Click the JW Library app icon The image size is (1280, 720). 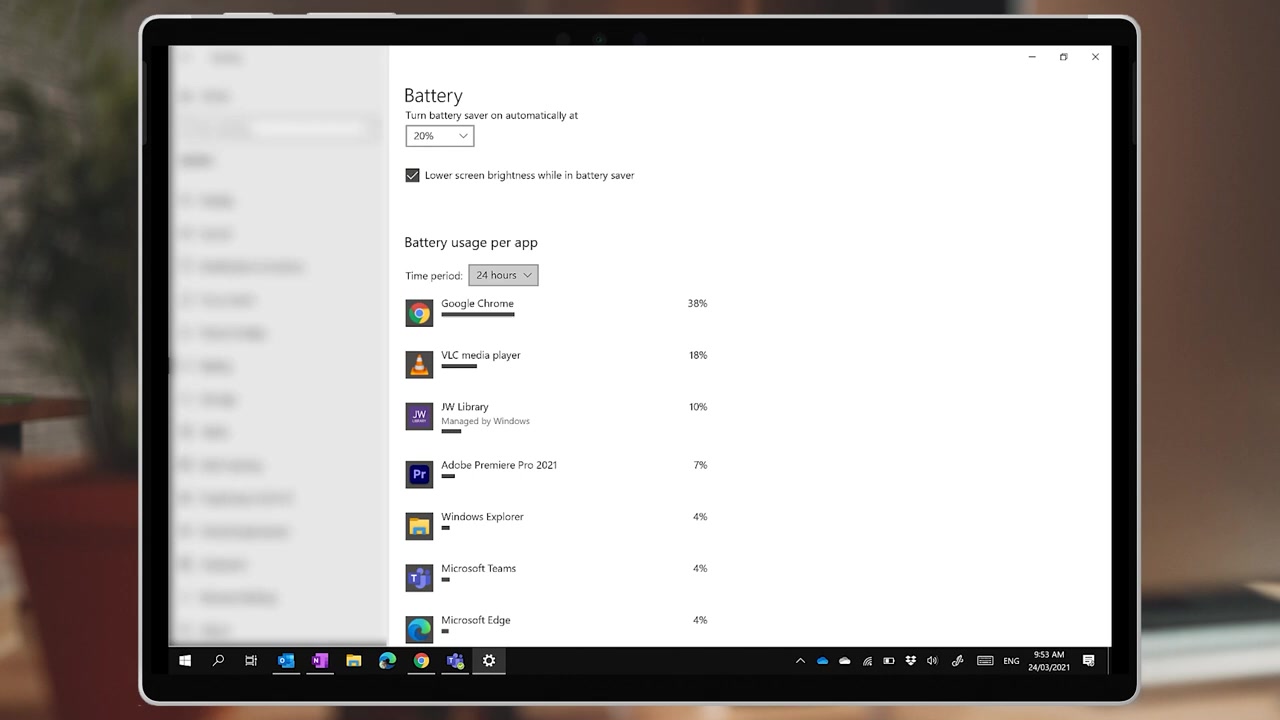click(x=419, y=416)
